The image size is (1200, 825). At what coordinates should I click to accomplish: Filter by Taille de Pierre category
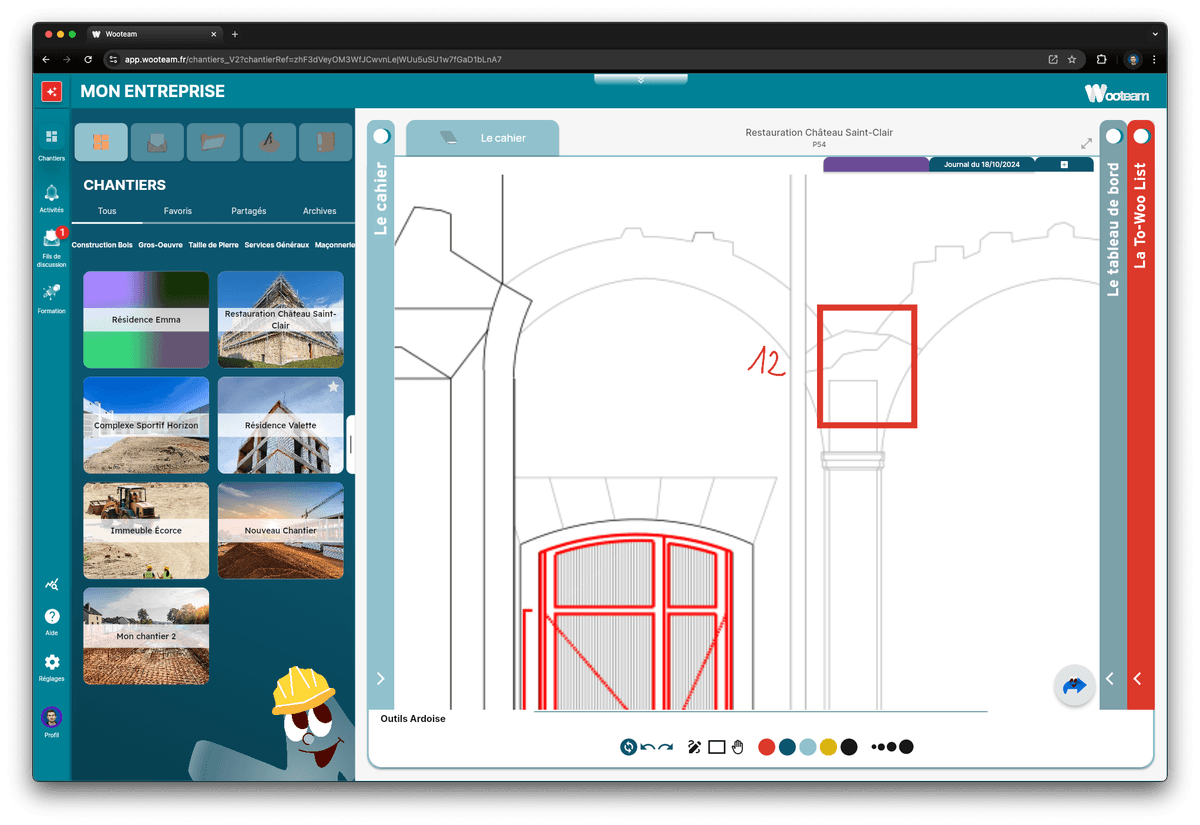coord(213,245)
